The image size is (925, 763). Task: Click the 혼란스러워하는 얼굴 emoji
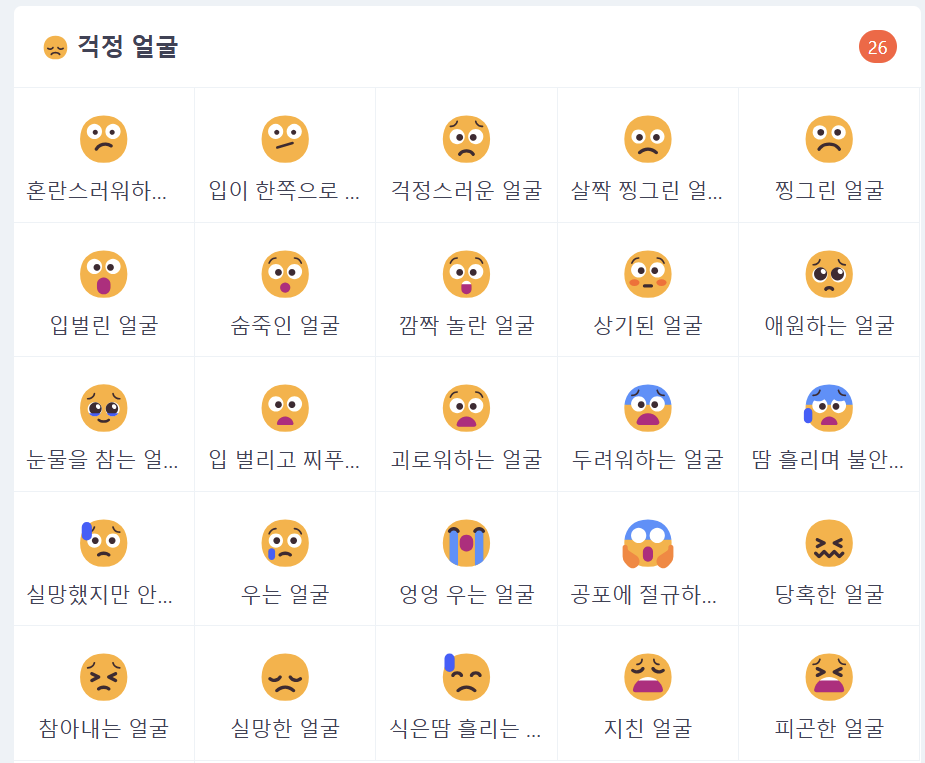(x=104, y=138)
